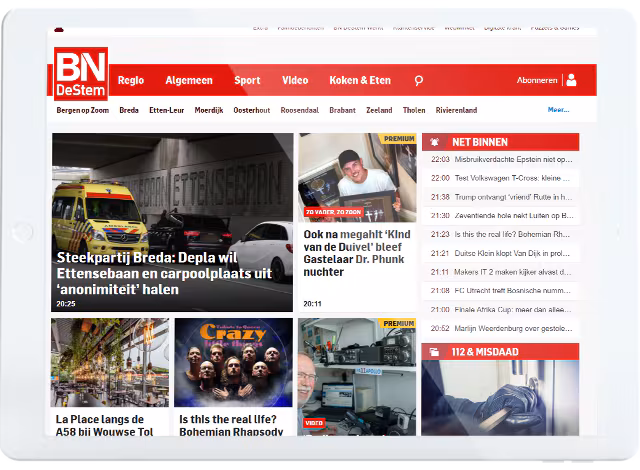The width and height of the screenshot is (640, 470).
Task: Click the Premium badge on Dr. Phunk article
Action: click(x=399, y=139)
